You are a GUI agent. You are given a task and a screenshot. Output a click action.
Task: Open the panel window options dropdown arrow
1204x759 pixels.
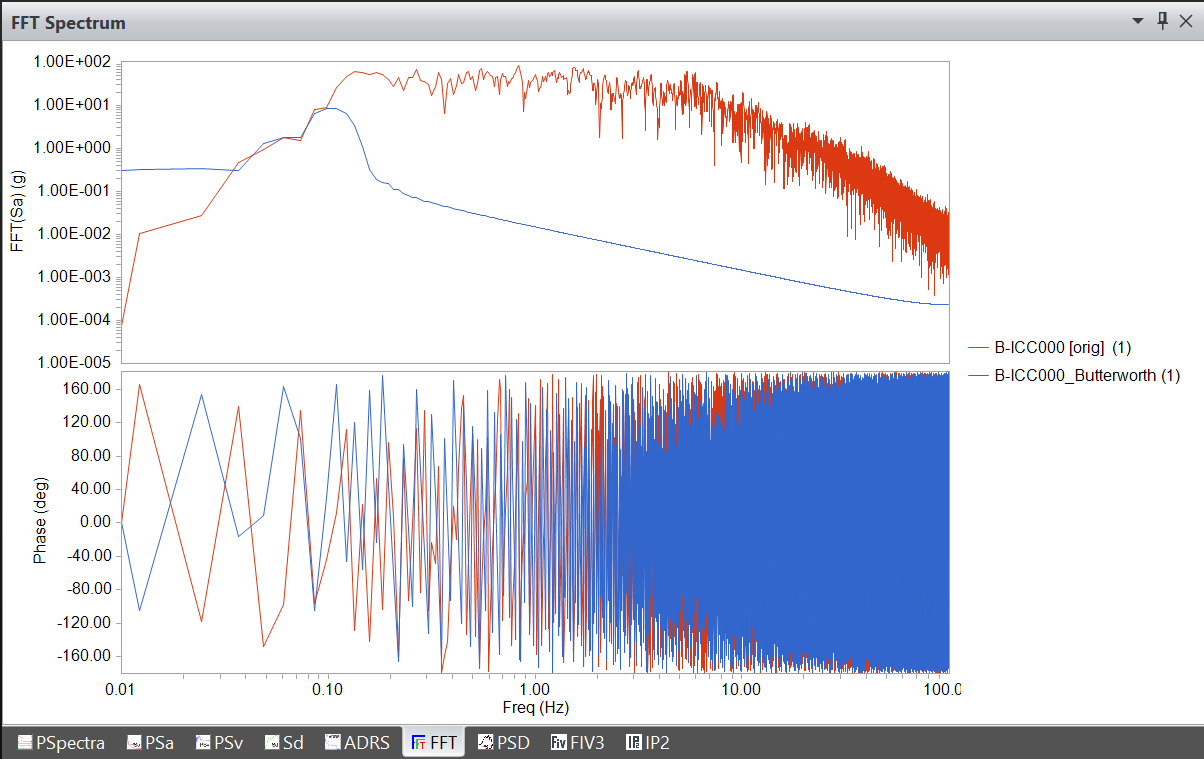(1138, 21)
